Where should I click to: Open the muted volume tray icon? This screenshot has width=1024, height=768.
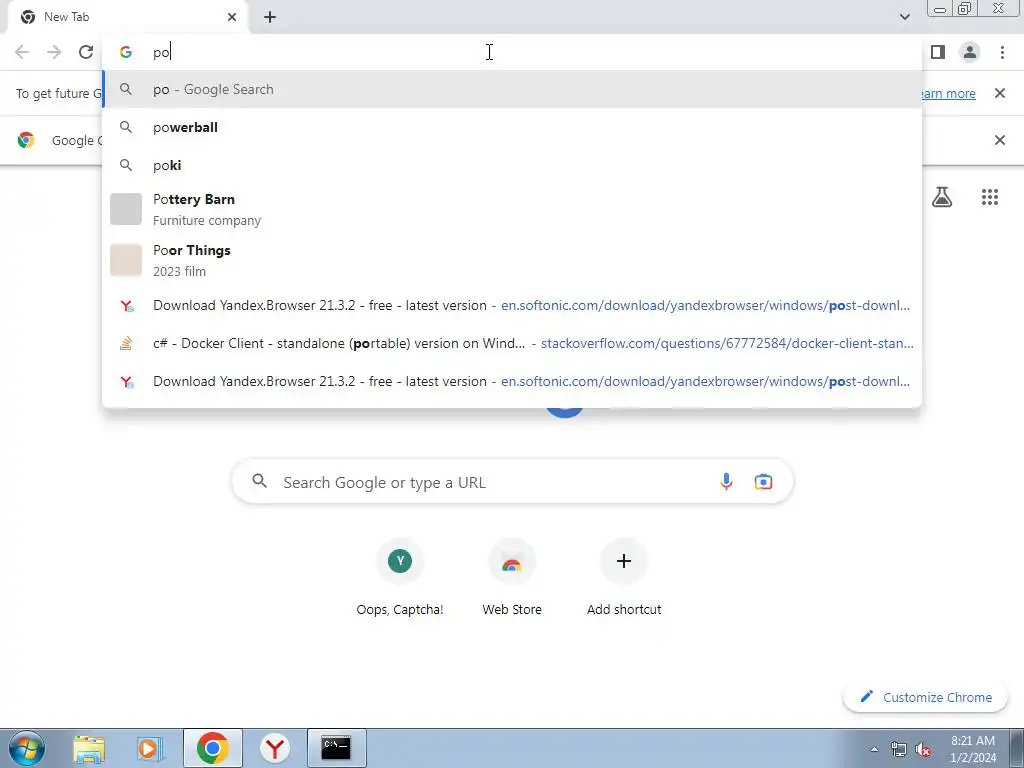923,750
